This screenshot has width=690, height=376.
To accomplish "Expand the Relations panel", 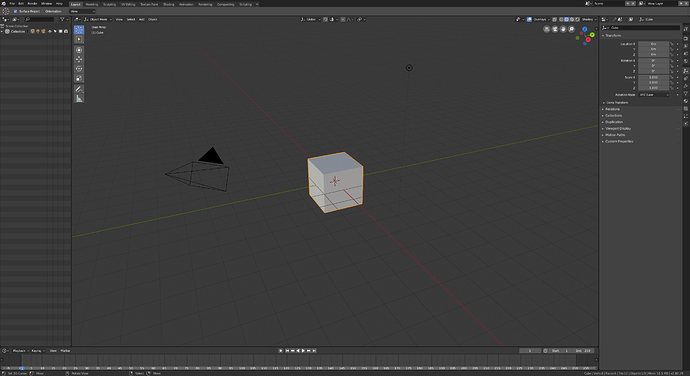I will pos(612,109).
